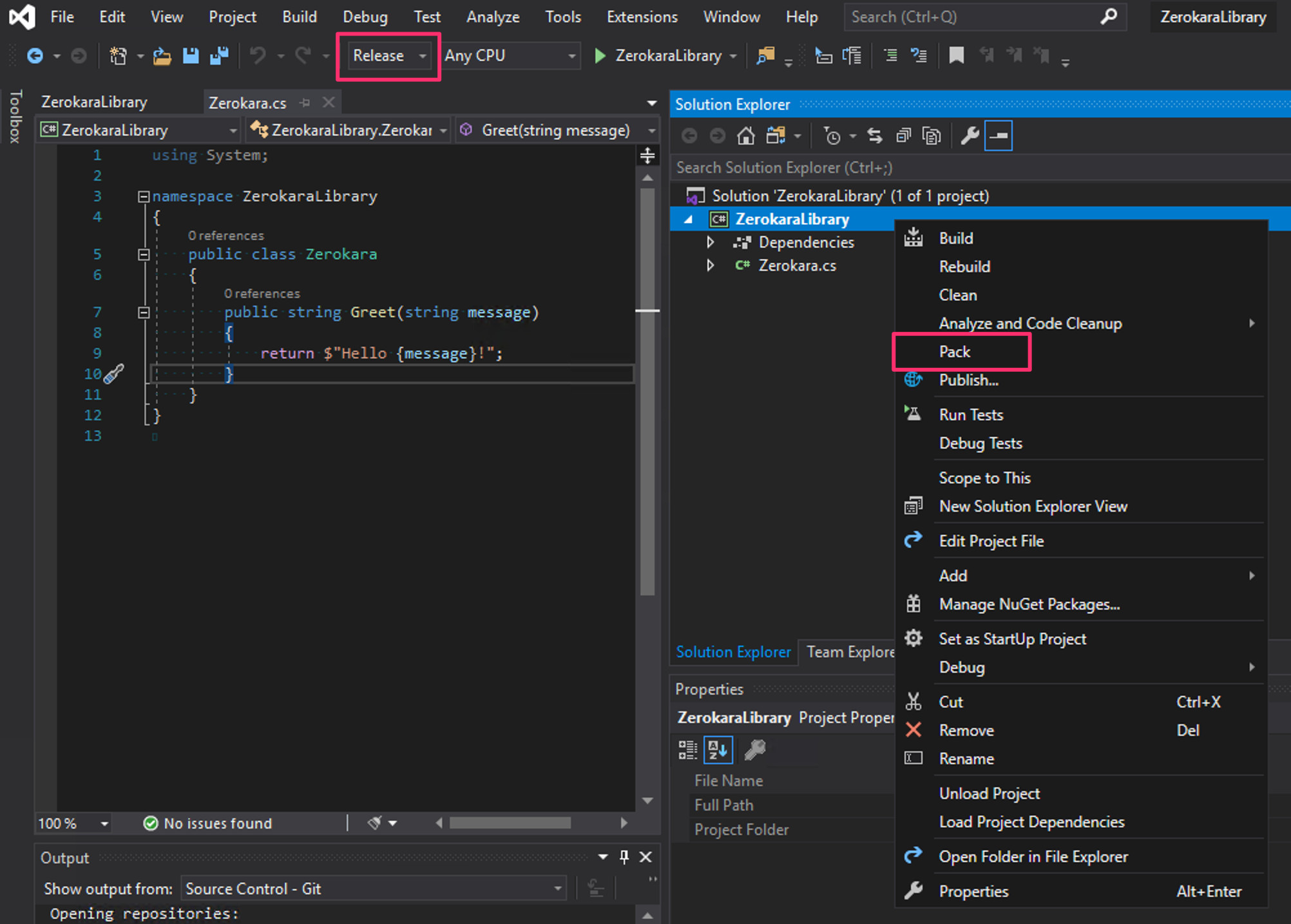1291x924 pixels.
Task: Click the No issues found status indicator
Action: (207, 823)
